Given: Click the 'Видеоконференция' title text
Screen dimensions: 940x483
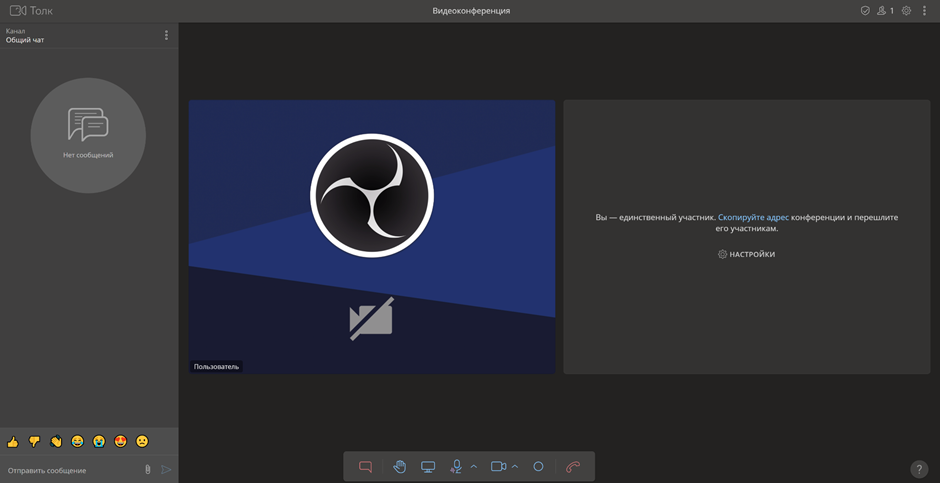Looking at the screenshot, I should [x=471, y=11].
